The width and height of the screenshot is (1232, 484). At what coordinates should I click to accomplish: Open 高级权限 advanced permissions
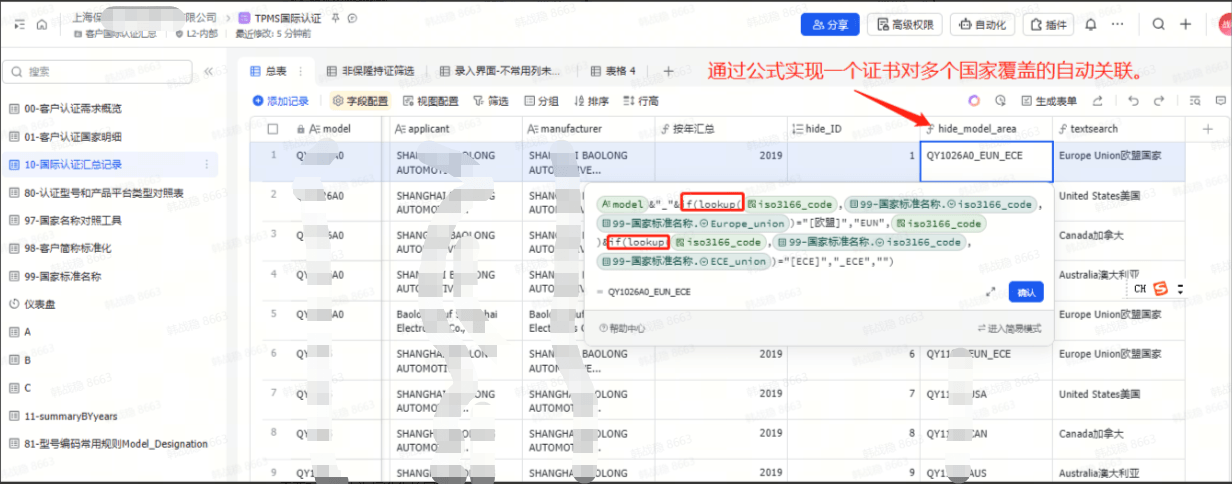tap(904, 24)
